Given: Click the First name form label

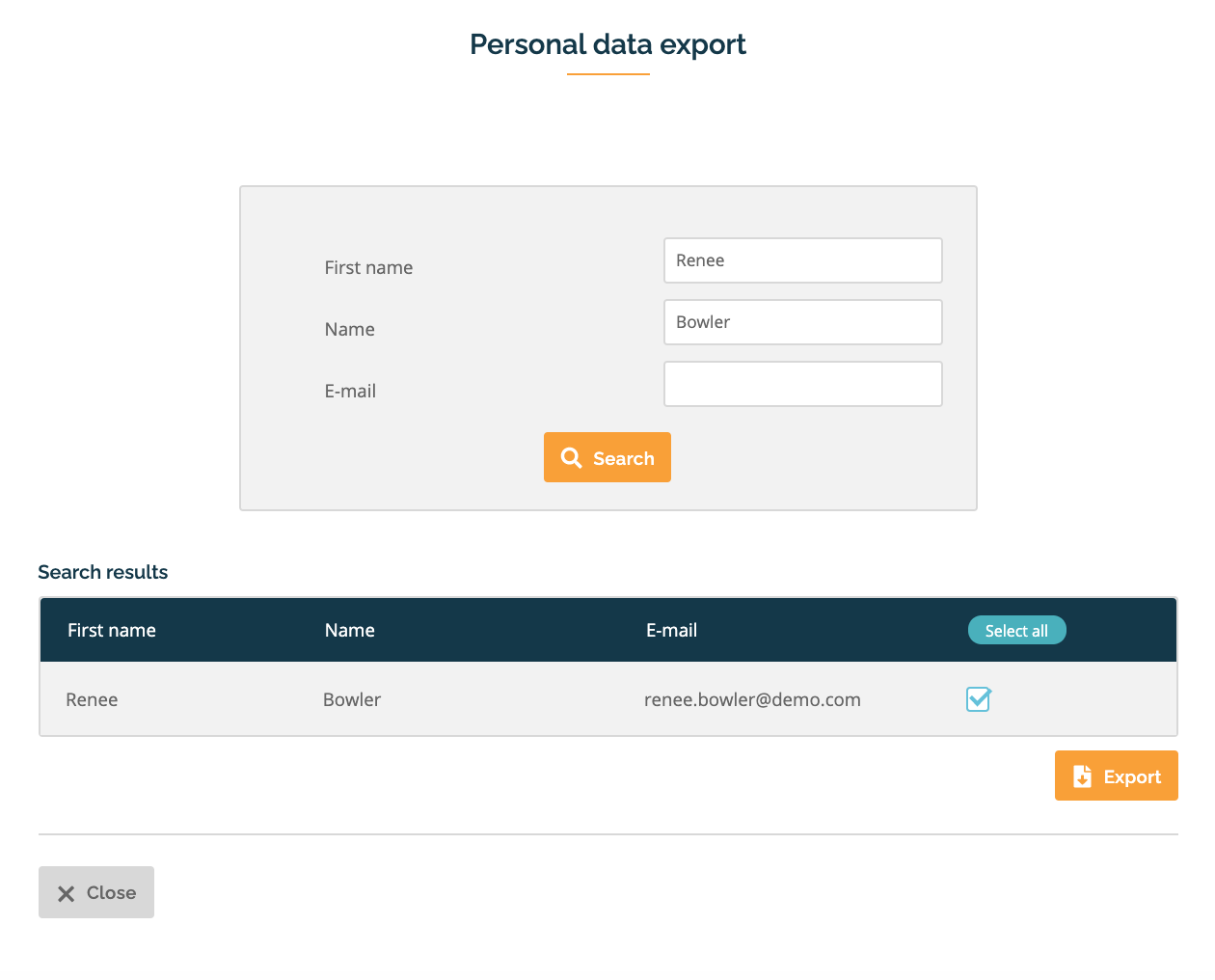Looking at the screenshot, I should click(368, 267).
